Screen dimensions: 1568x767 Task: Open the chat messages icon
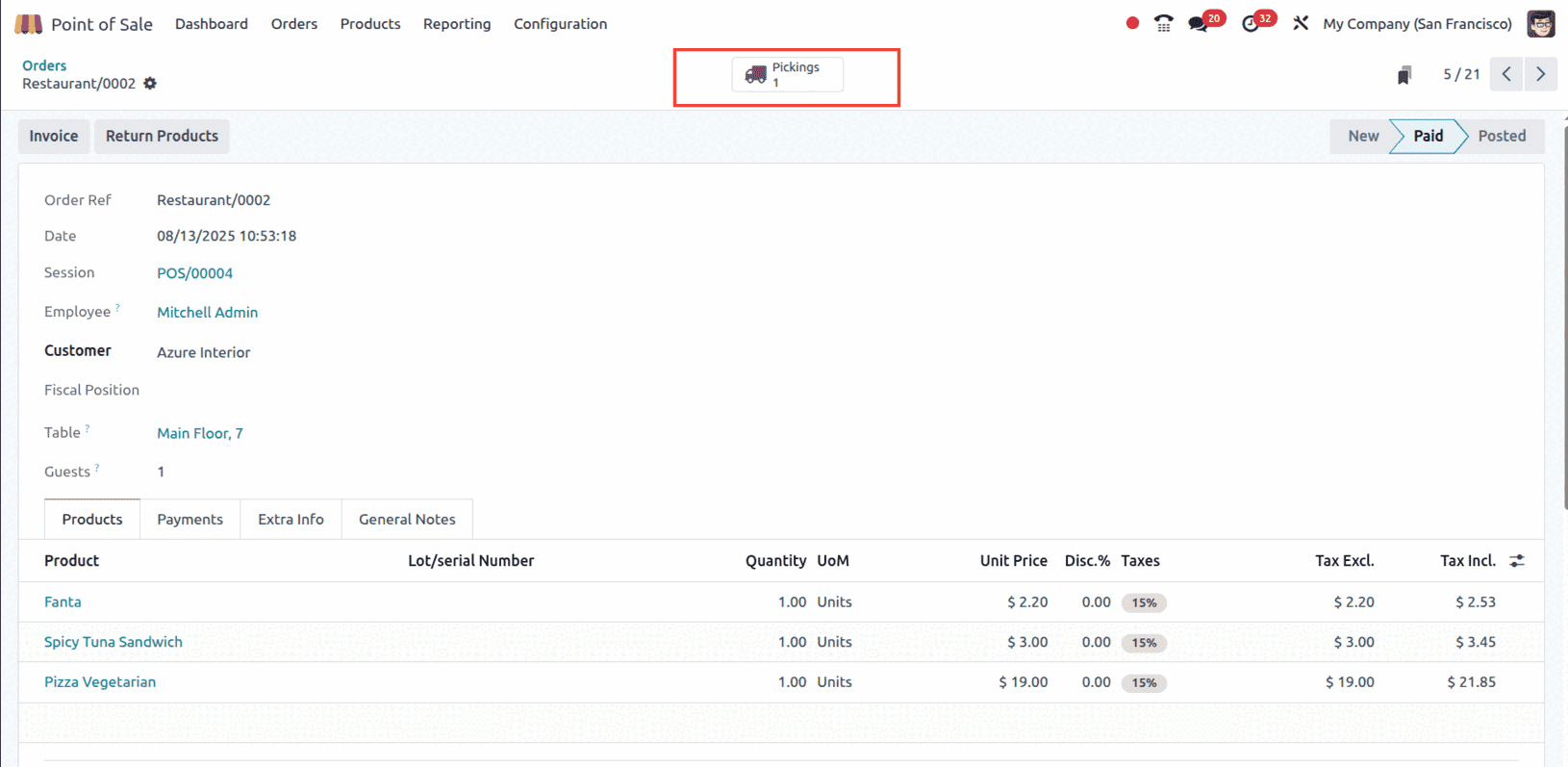1199,24
